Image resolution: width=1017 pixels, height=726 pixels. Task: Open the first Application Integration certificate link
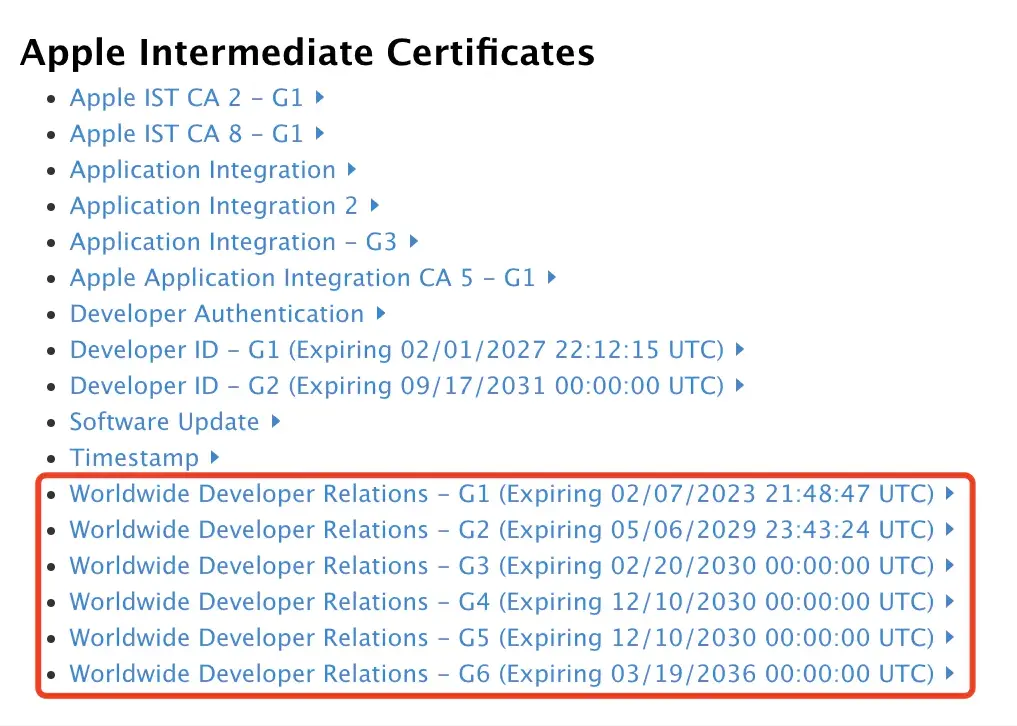[202, 170]
